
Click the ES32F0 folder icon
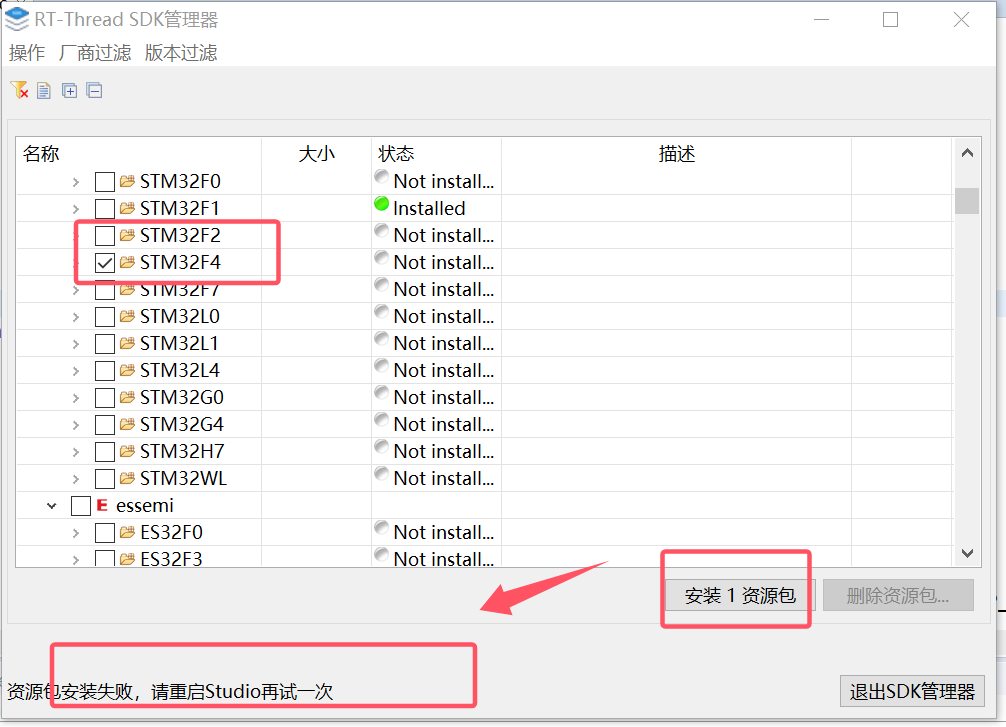127,532
